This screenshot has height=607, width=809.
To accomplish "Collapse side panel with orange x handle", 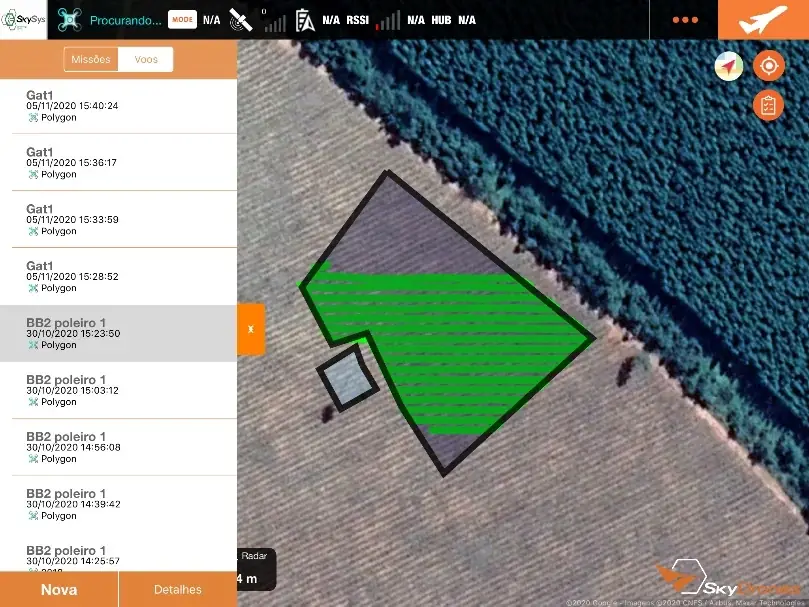I will tap(251, 329).
